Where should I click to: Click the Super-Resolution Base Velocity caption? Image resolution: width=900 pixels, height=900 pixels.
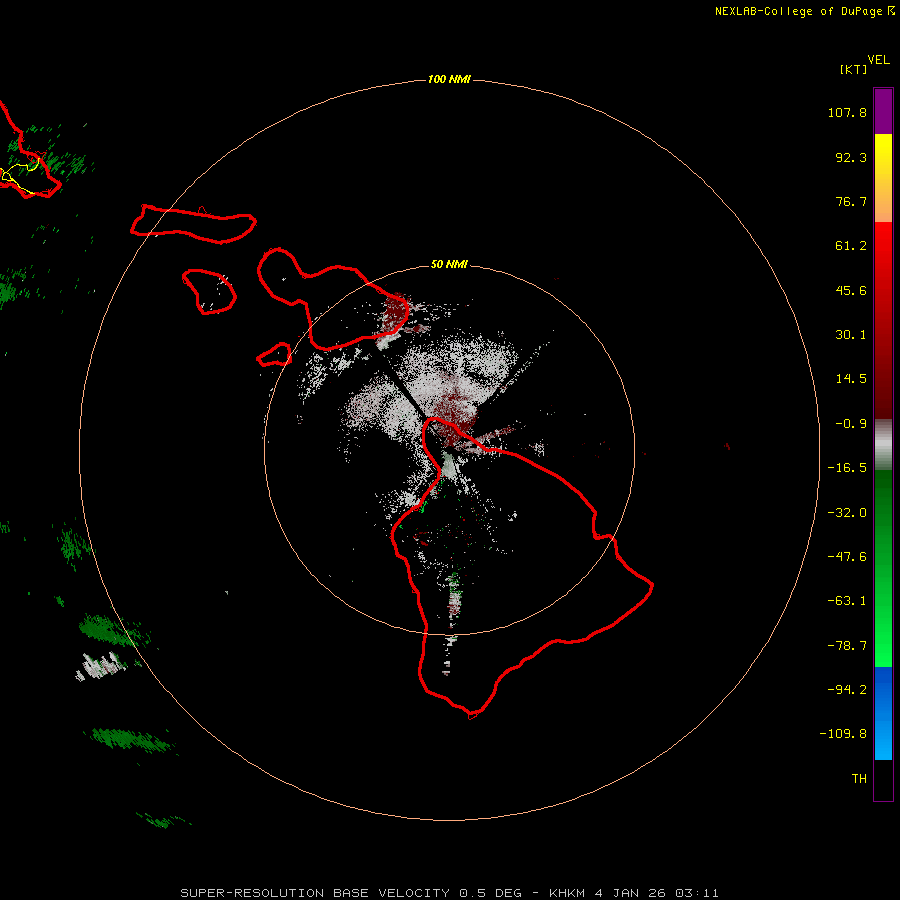pyautogui.click(x=449, y=893)
